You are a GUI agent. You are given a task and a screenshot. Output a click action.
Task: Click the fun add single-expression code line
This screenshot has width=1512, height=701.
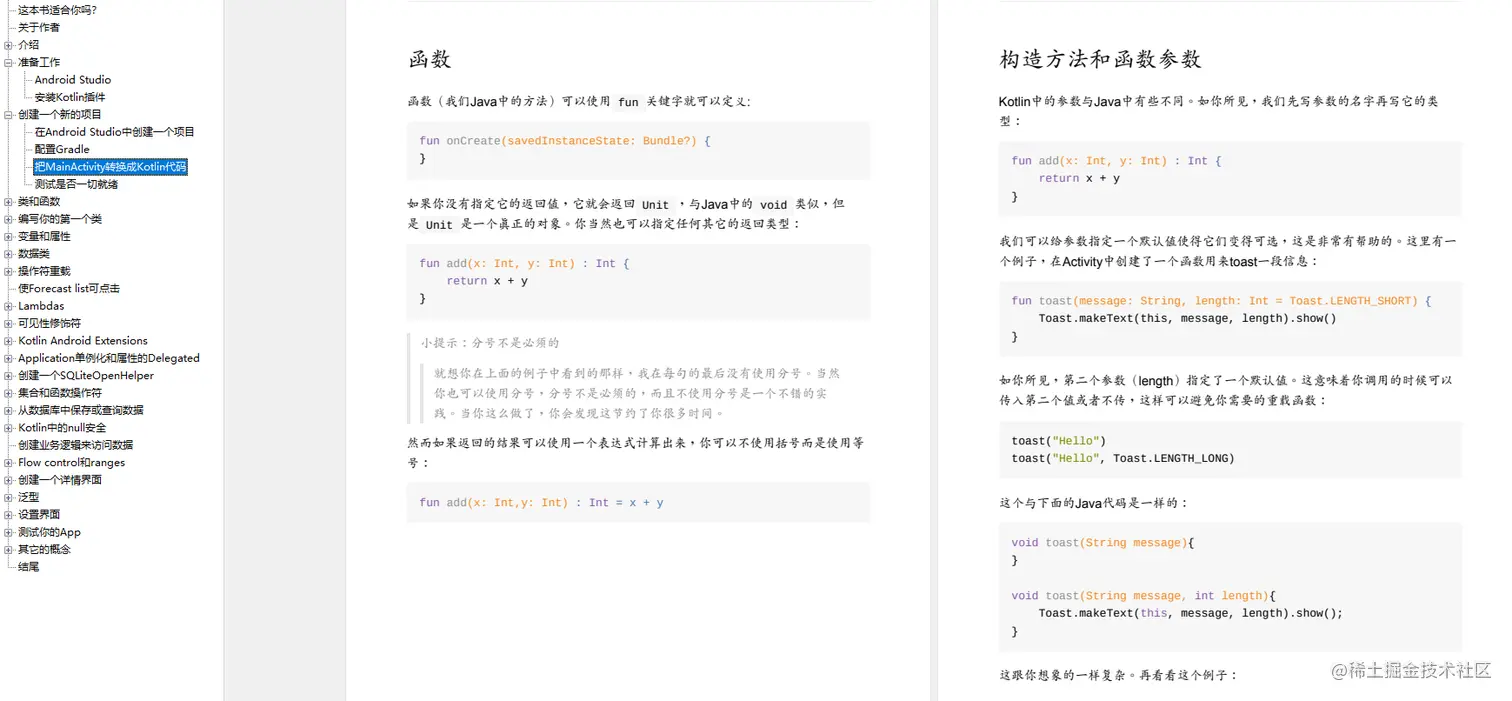(541, 503)
